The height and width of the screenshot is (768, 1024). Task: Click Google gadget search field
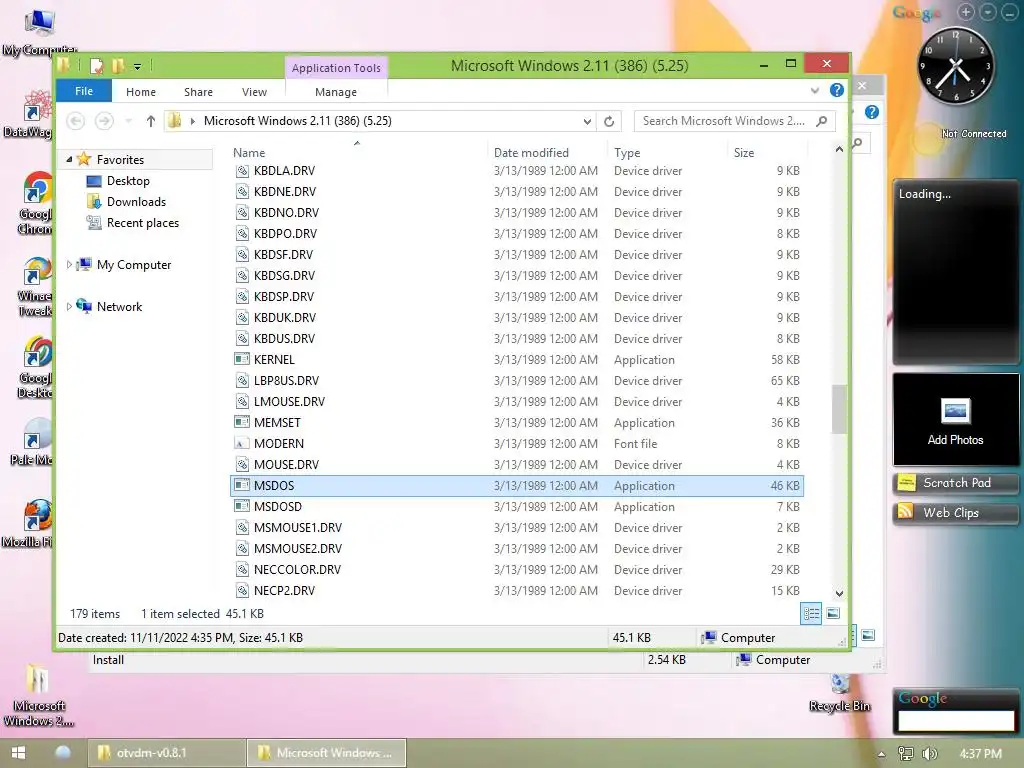[955, 720]
